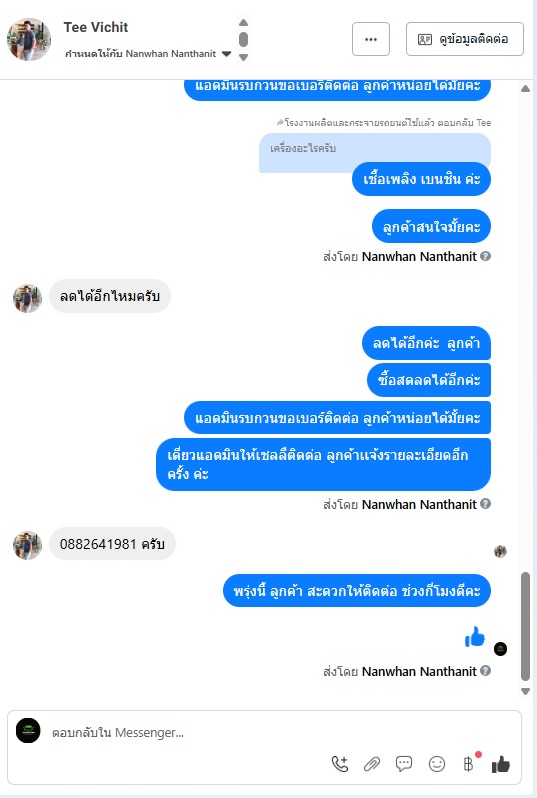Image resolution: width=537 pixels, height=798 pixels.
Task: Click the phone call icon in composer
Action: 340,764
